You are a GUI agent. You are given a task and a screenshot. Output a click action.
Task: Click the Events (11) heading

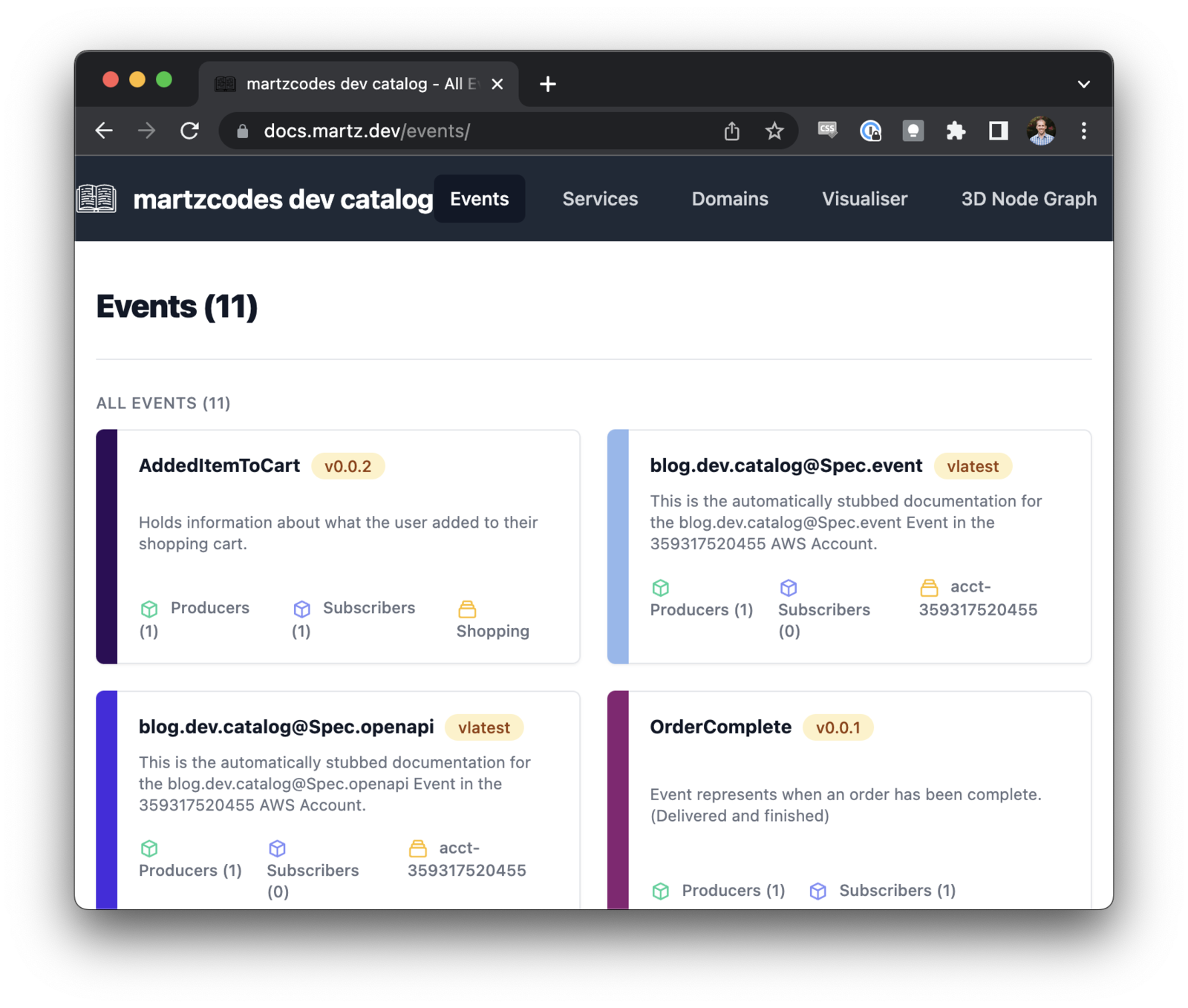click(177, 307)
